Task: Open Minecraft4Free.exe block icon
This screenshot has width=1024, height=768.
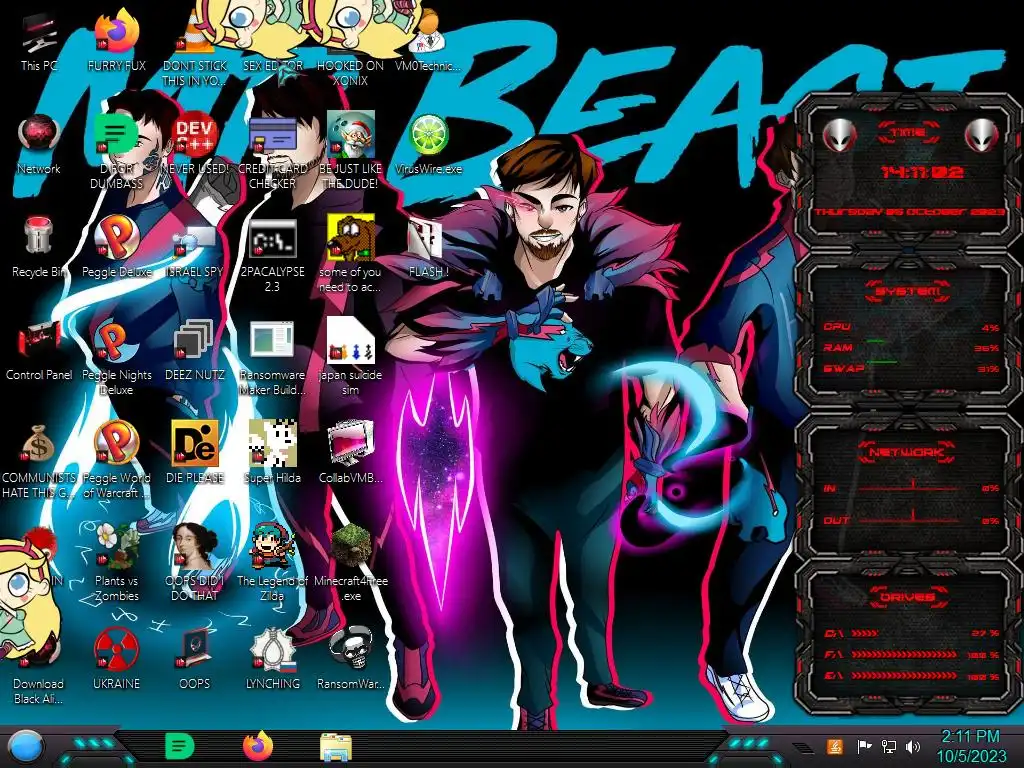Action: tap(350, 563)
